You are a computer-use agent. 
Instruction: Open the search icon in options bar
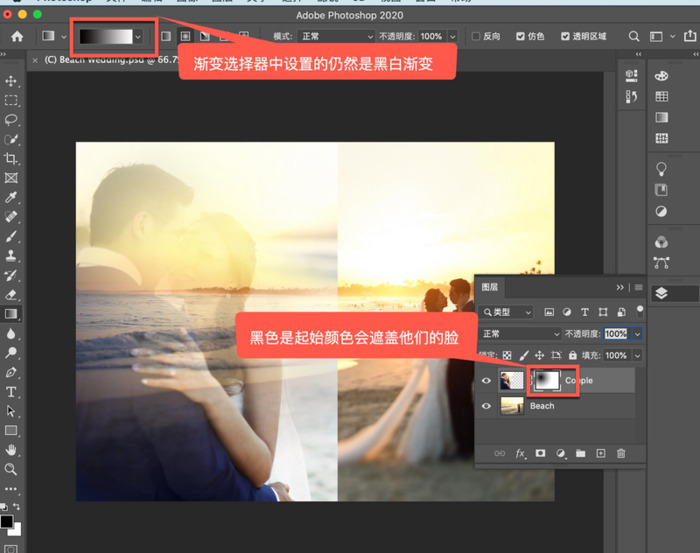[633, 36]
